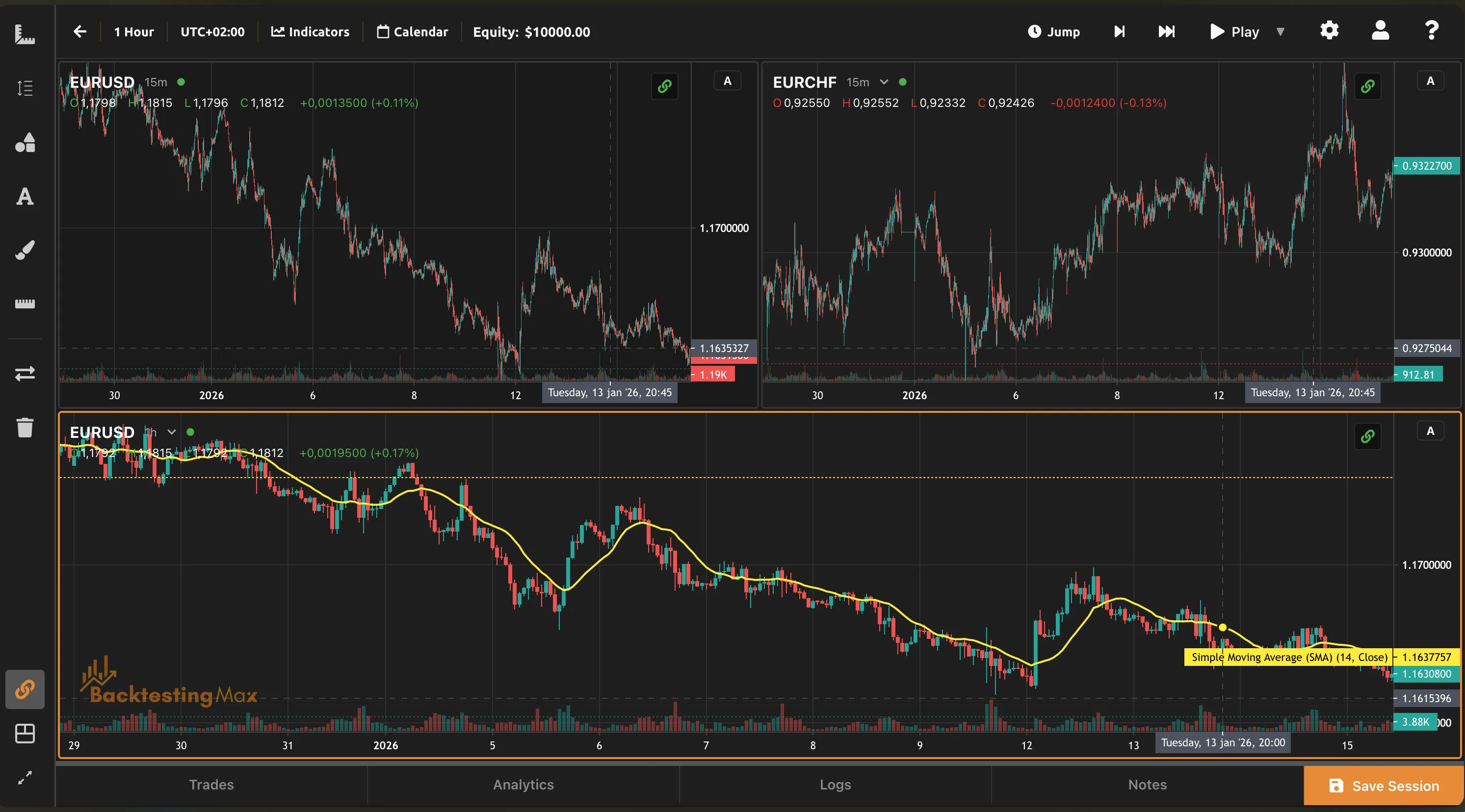The width and height of the screenshot is (1465, 812).
Task: Open the shapes tool in sidebar
Action: [x=25, y=142]
